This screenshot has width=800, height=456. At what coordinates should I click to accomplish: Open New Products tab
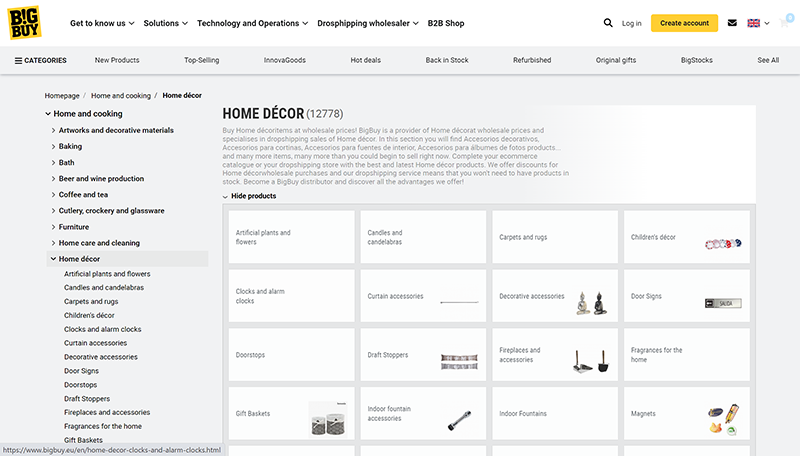point(117,60)
